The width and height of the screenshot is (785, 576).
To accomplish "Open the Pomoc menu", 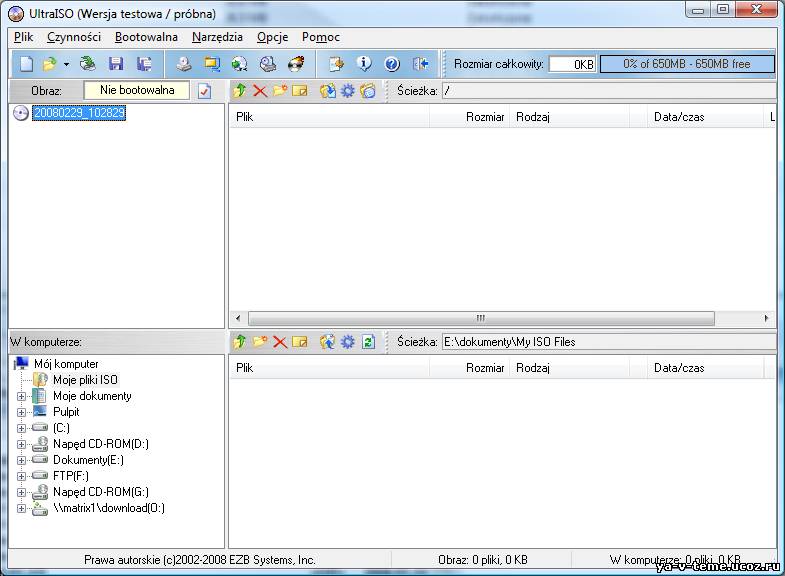I will tap(321, 37).
